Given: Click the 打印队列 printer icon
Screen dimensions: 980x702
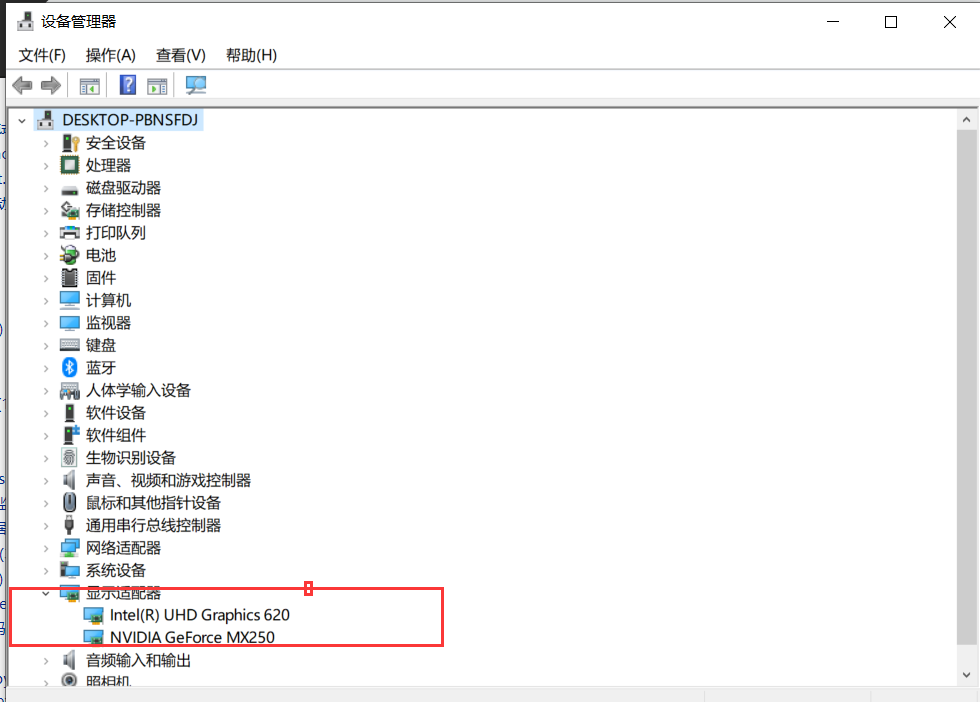Looking at the screenshot, I should [69, 233].
